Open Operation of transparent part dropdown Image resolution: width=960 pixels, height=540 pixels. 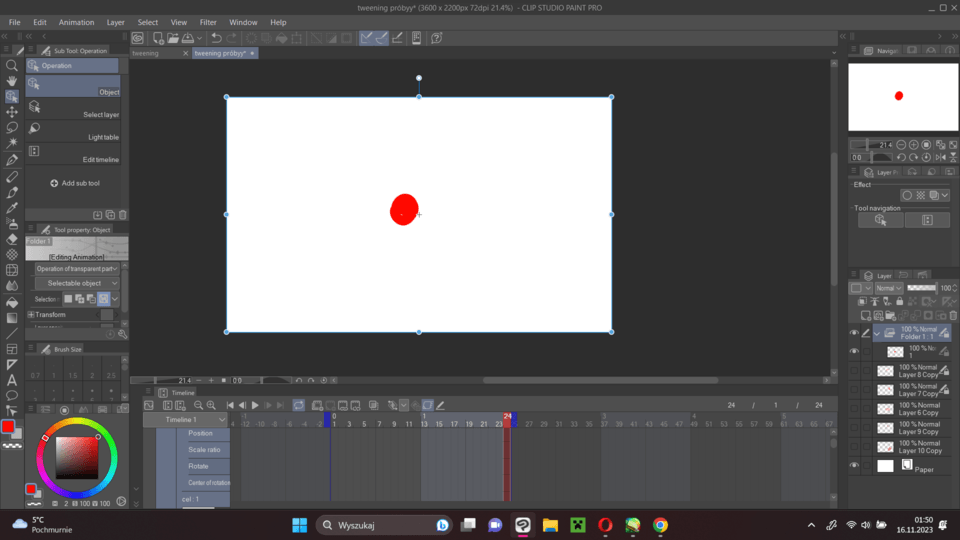pyautogui.click(x=77, y=269)
